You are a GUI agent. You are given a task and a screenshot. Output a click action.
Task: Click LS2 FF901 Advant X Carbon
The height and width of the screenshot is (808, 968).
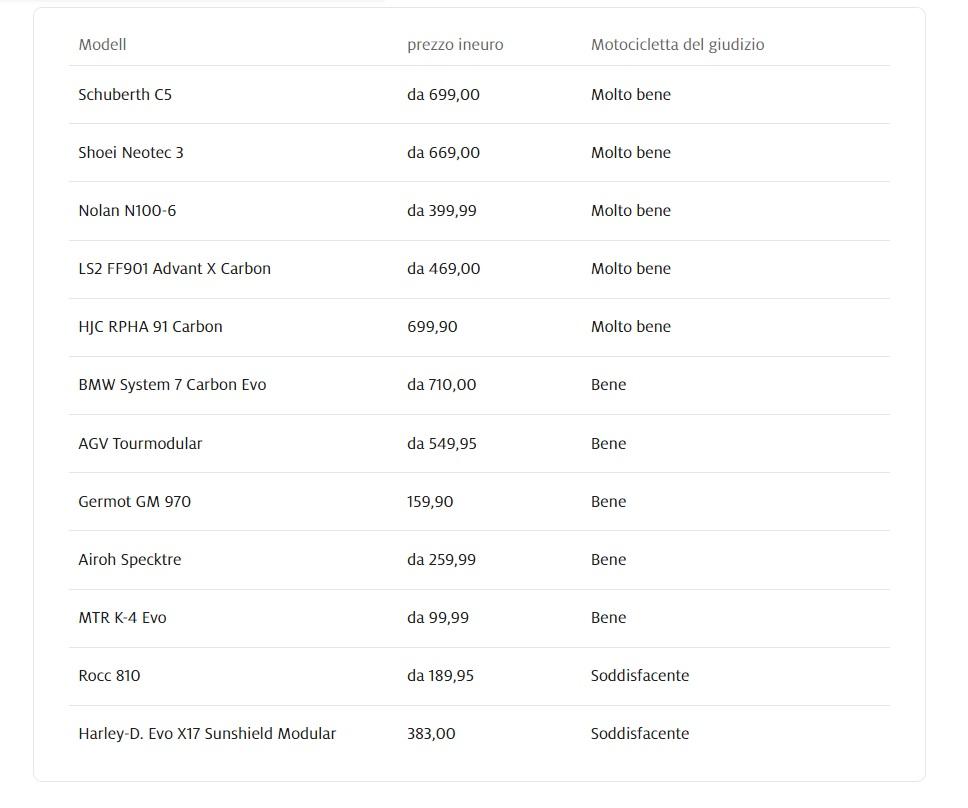(x=174, y=269)
